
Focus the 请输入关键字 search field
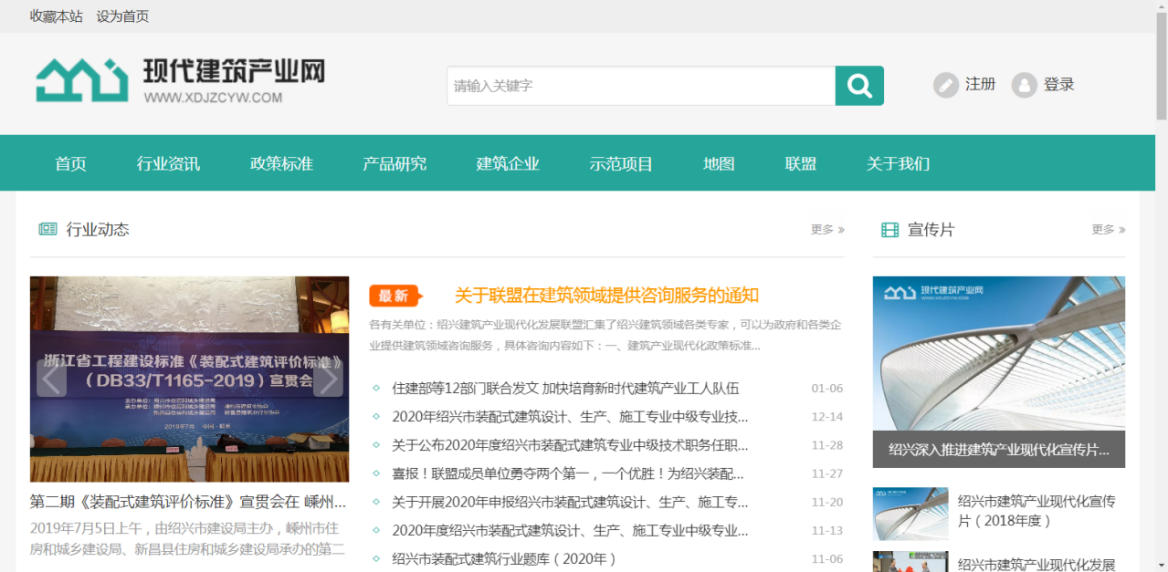coord(641,86)
